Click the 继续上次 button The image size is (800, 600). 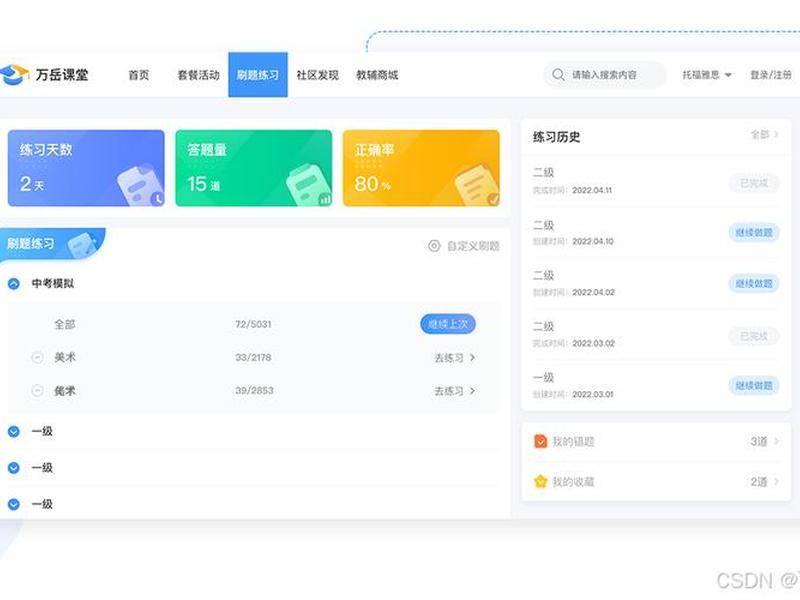click(x=448, y=324)
